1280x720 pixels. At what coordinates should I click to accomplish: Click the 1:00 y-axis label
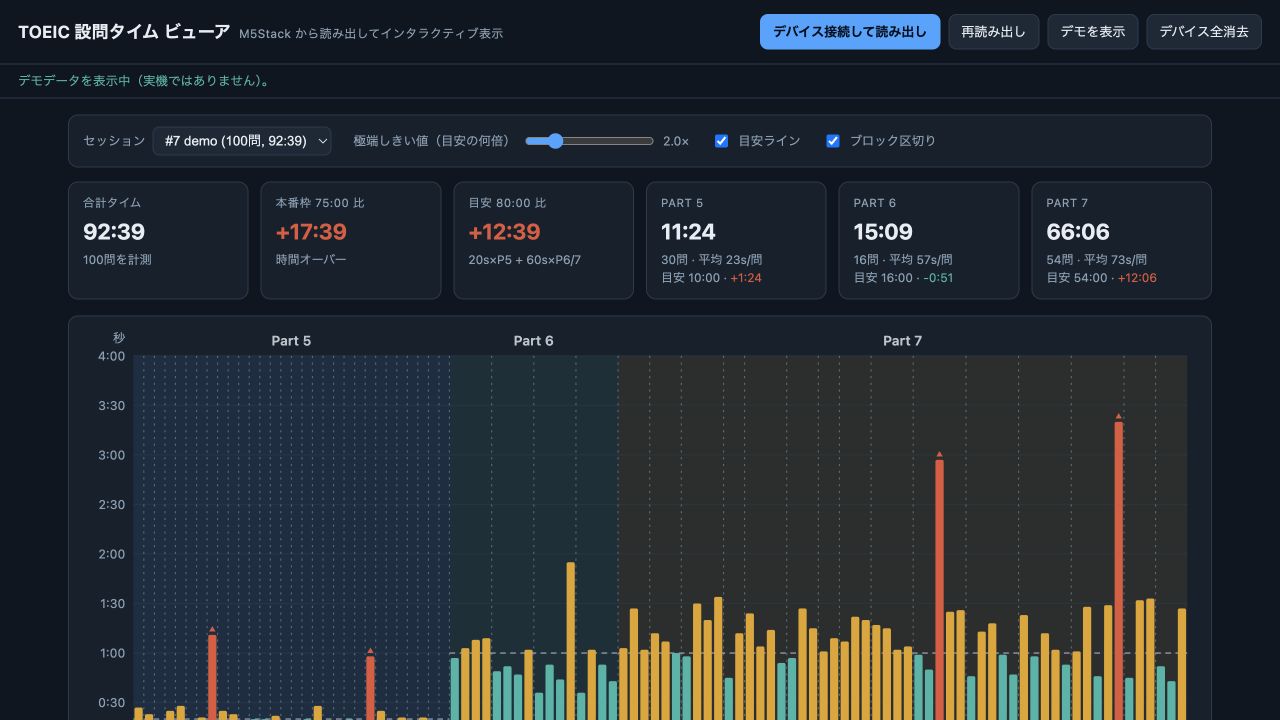[112, 653]
